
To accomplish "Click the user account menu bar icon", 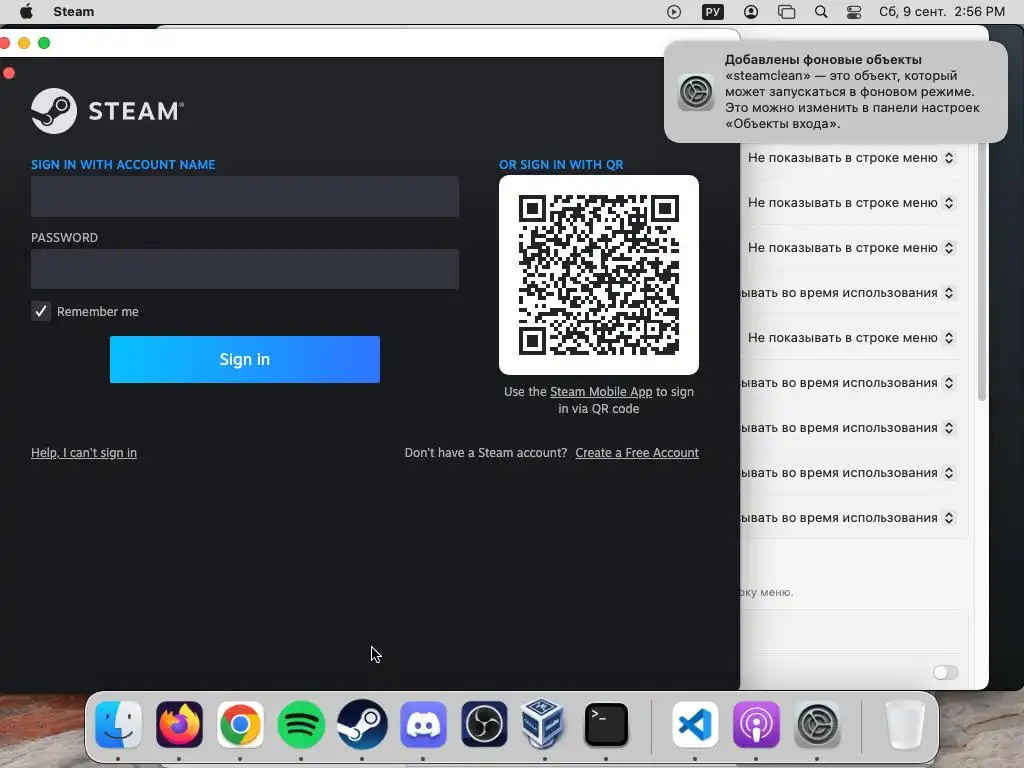I will click(751, 12).
